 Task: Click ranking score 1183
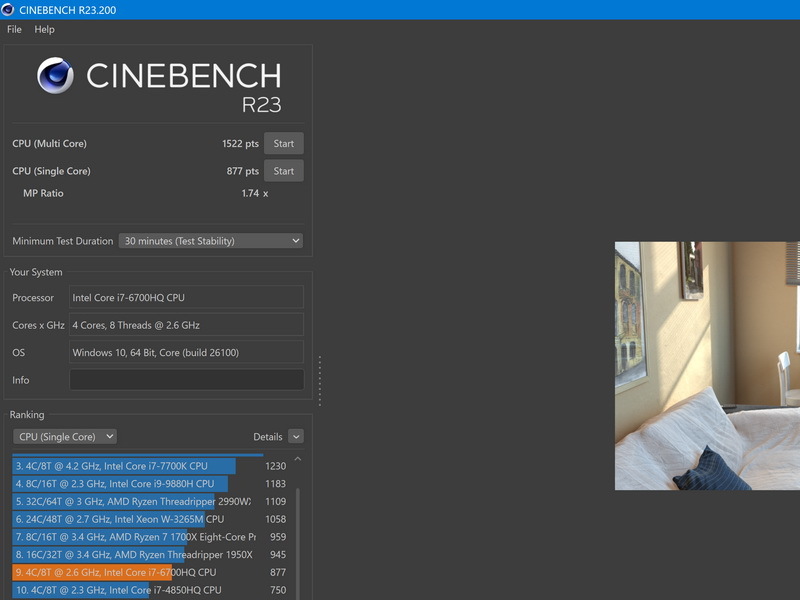coord(276,484)
